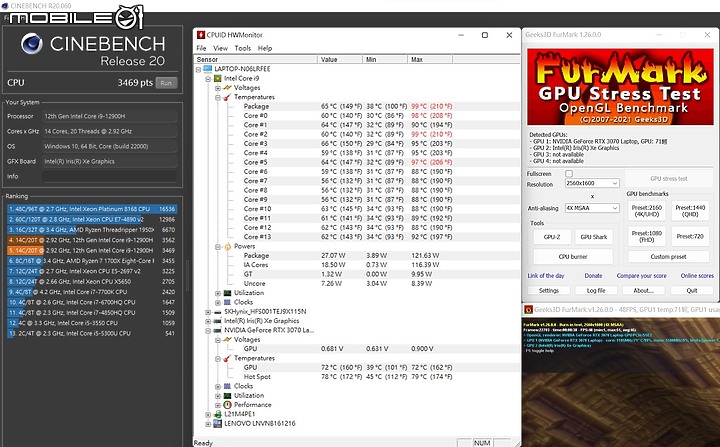720x447 pixels.
Task: Expand the Voltages node under Intel Core i9
Action: (x=218, y=88)
